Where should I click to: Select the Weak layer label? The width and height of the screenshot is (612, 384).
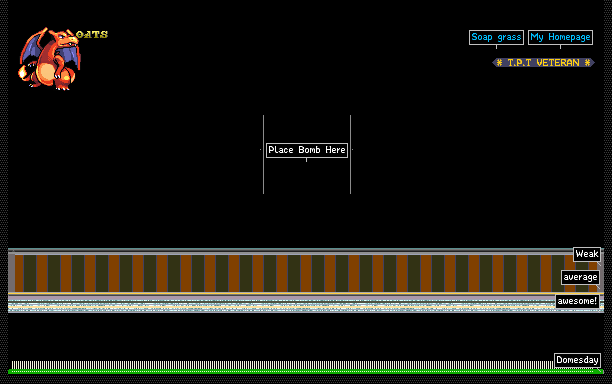coord(587,254)
